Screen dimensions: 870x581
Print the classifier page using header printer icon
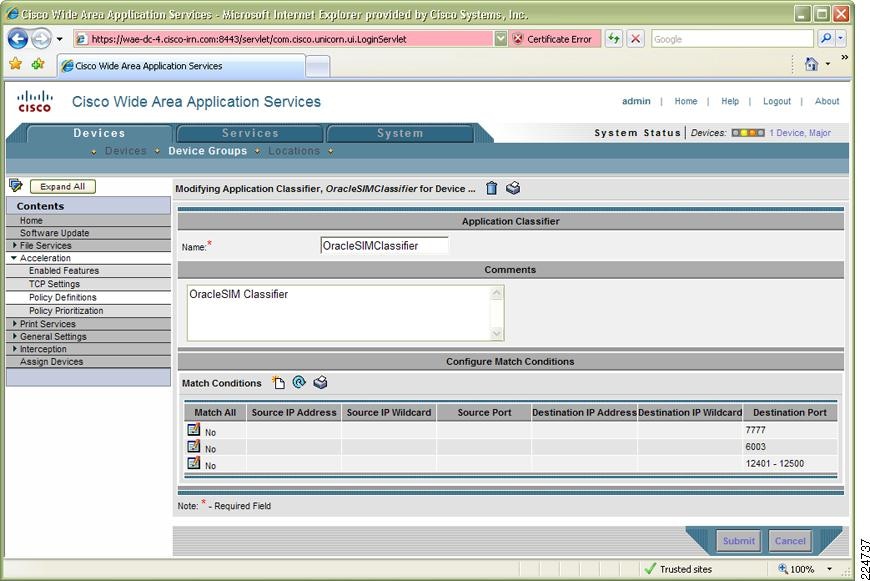coord(513,188)
